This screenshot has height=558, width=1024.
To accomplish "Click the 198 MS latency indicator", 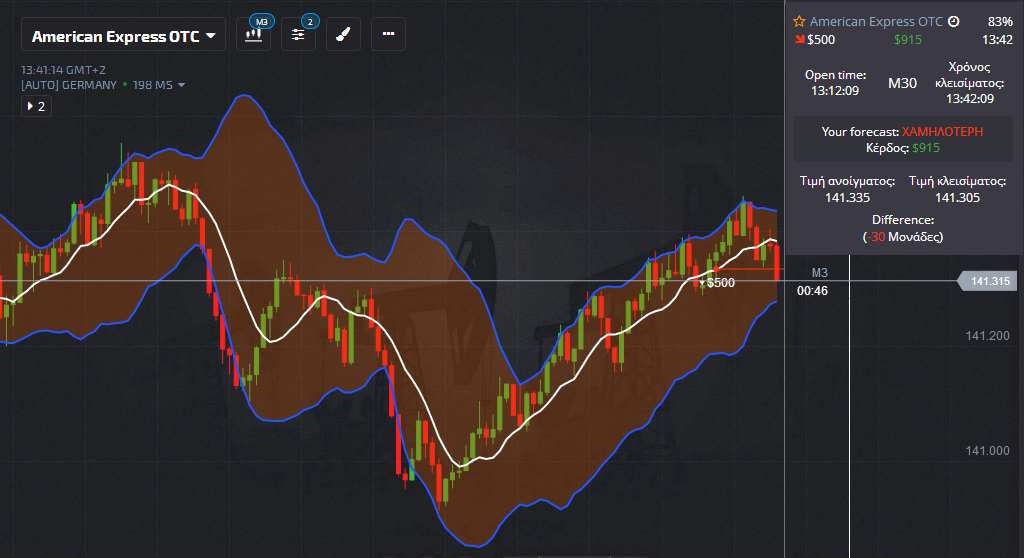I will coord(153,85).
